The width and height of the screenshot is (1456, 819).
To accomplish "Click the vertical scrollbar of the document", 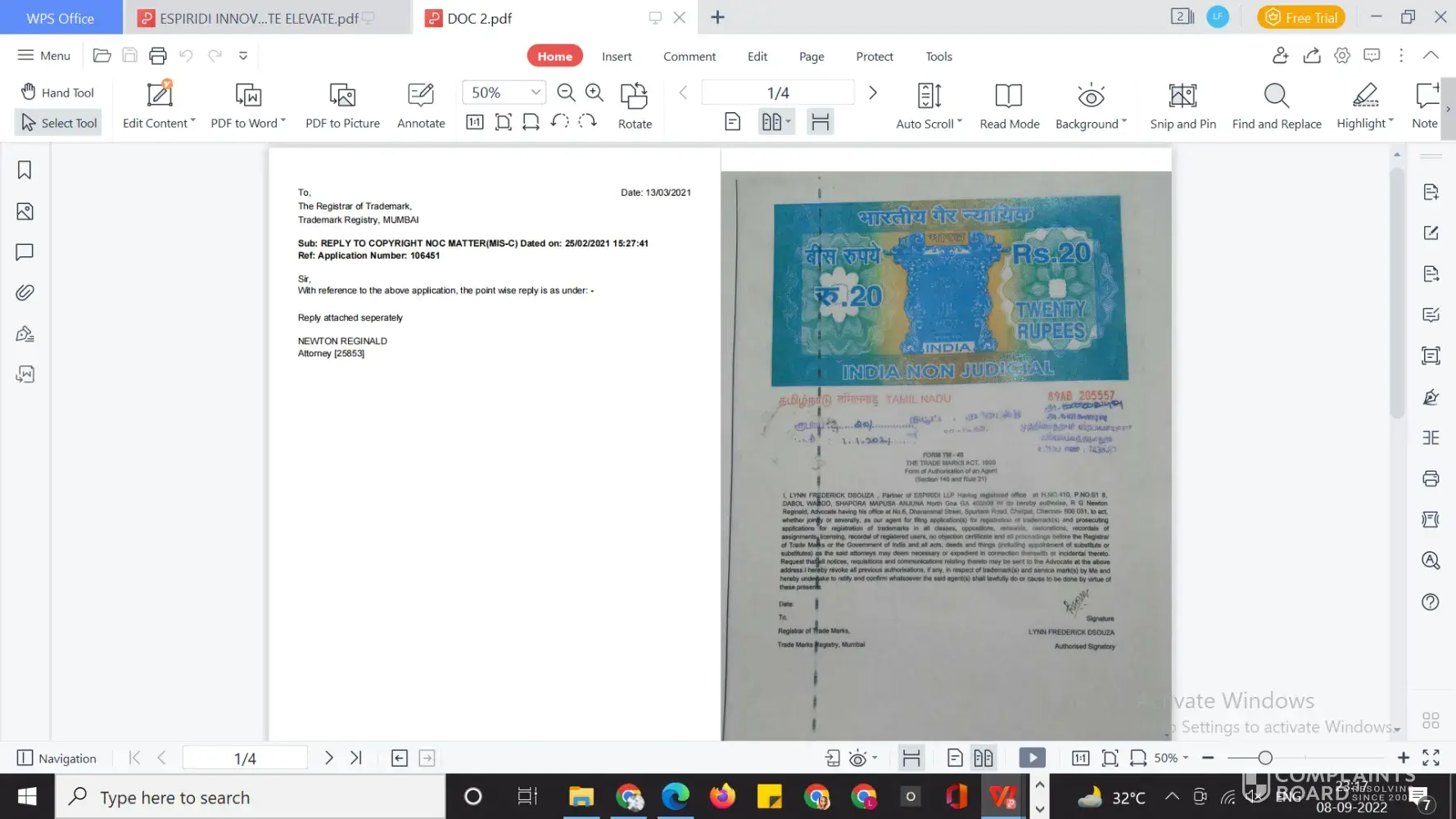I will click(1397, 295).
